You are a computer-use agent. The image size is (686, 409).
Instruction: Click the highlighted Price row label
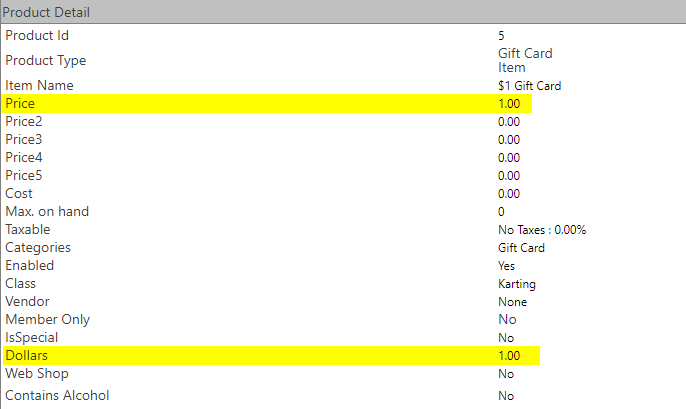[x=20, y=104]
